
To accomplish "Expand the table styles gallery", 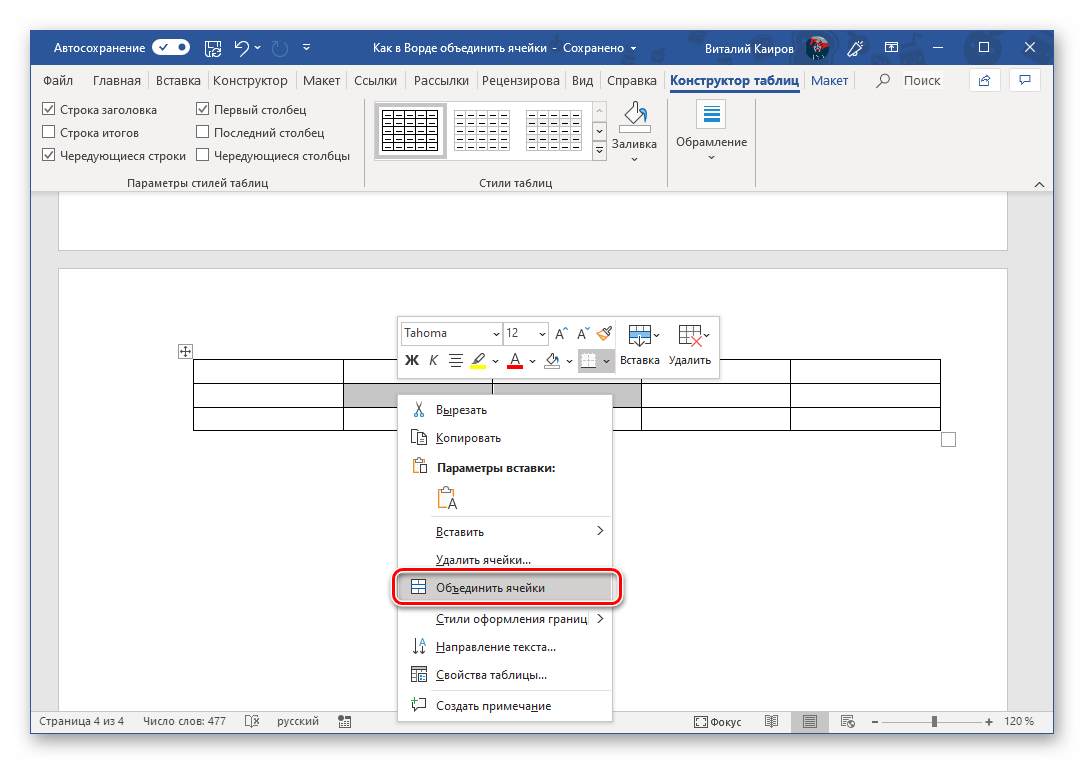I will (x=599, y=149).
